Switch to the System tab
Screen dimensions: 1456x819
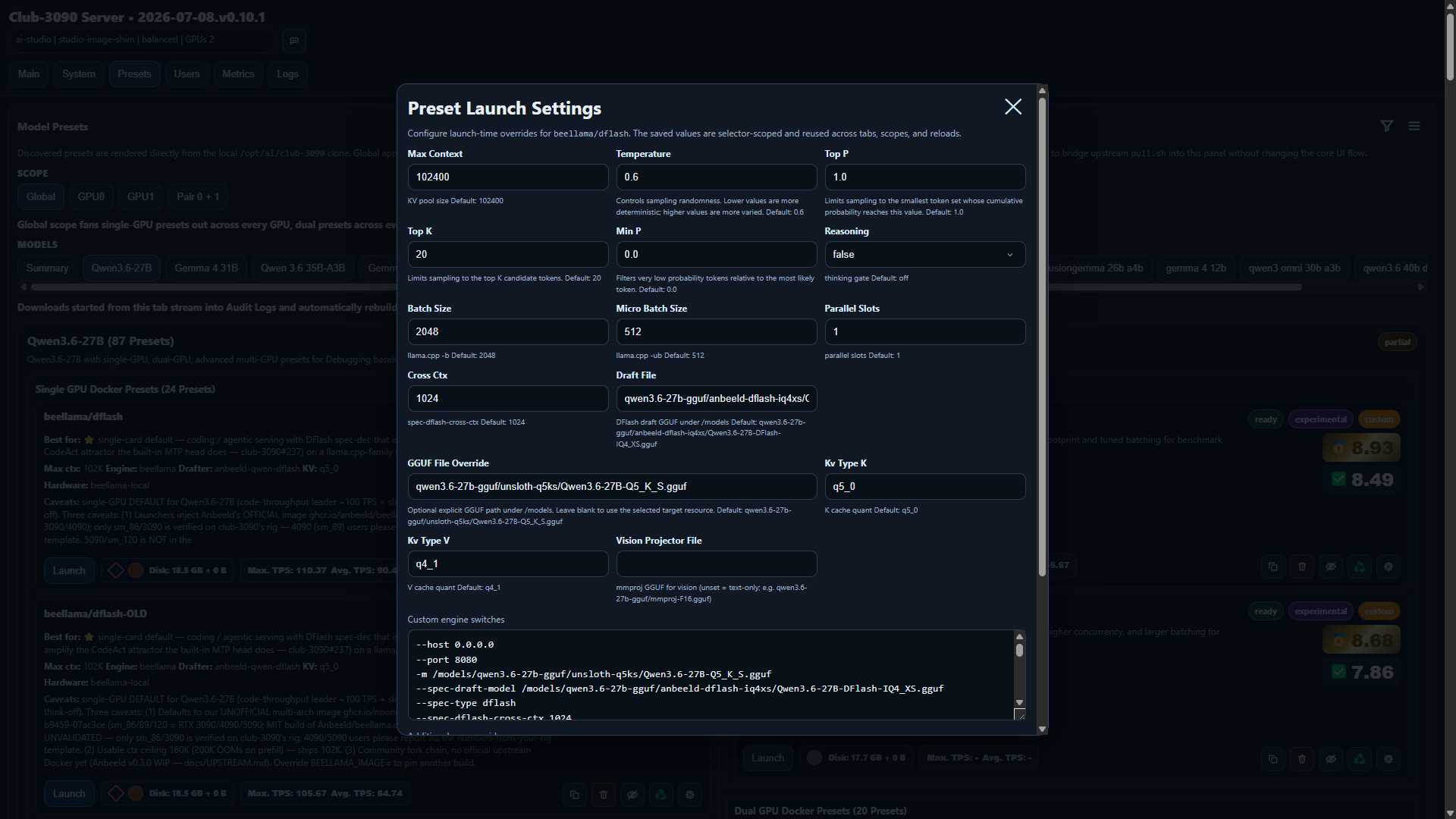tap(79, 74)
